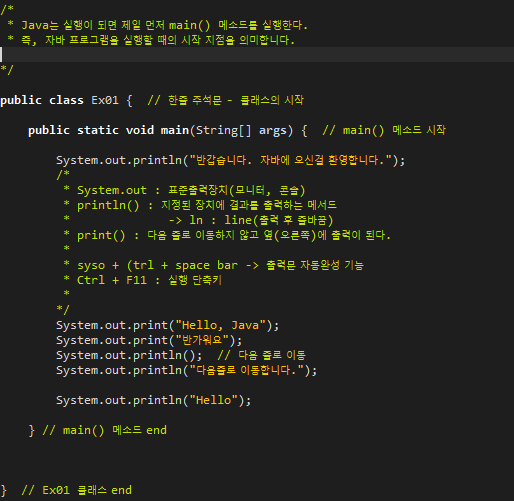Click 'main' in the method signature
The height and width of the screenshot is (501, 514).
pos(175,130)
